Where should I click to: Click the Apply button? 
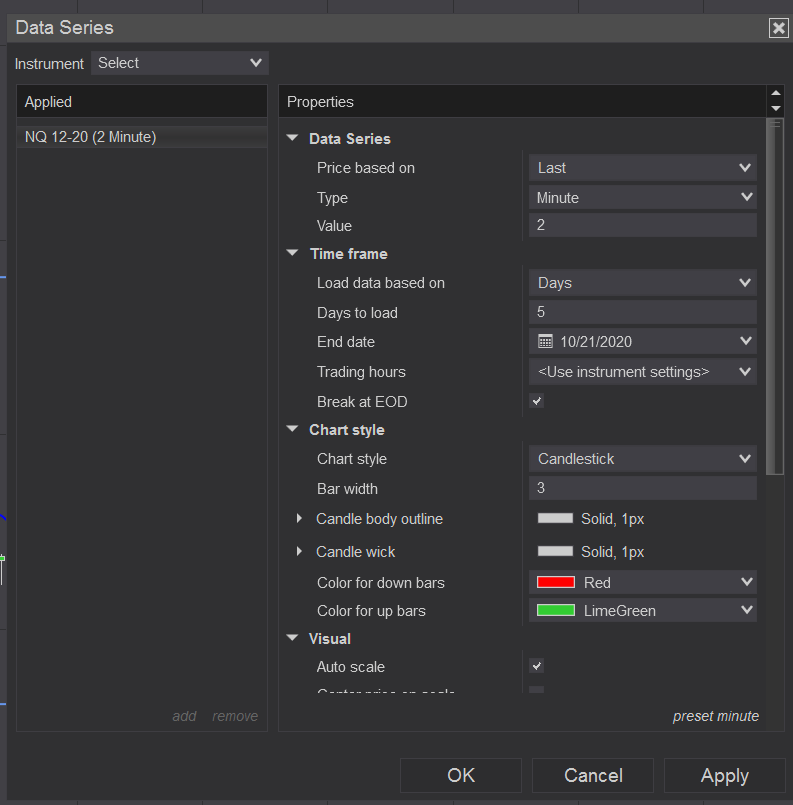(724, 776)
